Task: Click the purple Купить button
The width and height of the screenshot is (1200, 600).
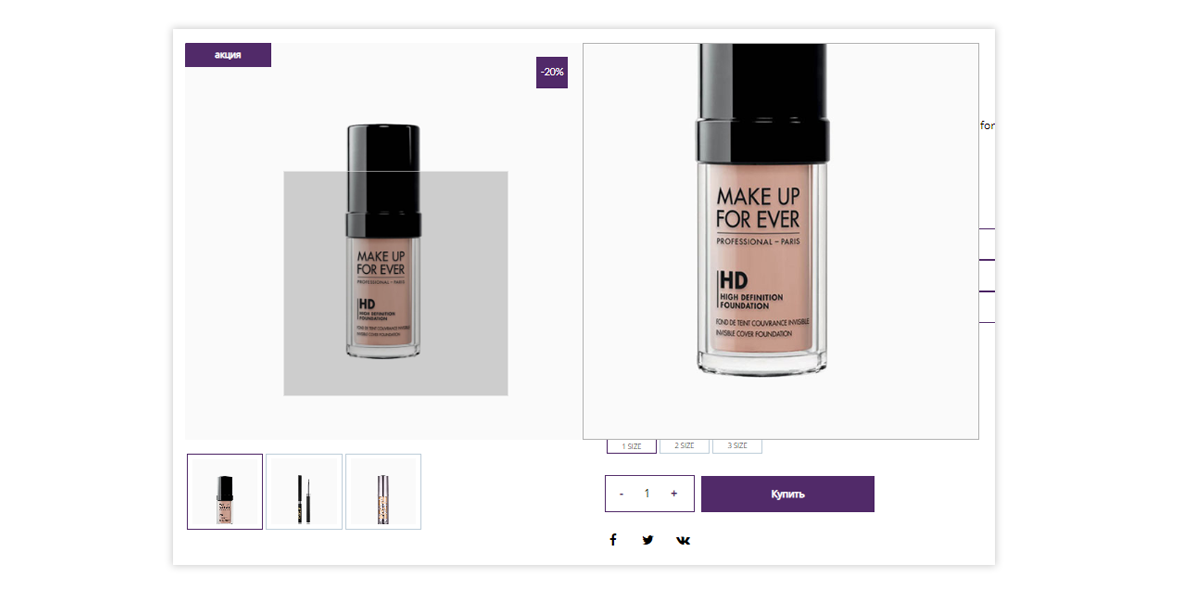Action: point(788,494)
